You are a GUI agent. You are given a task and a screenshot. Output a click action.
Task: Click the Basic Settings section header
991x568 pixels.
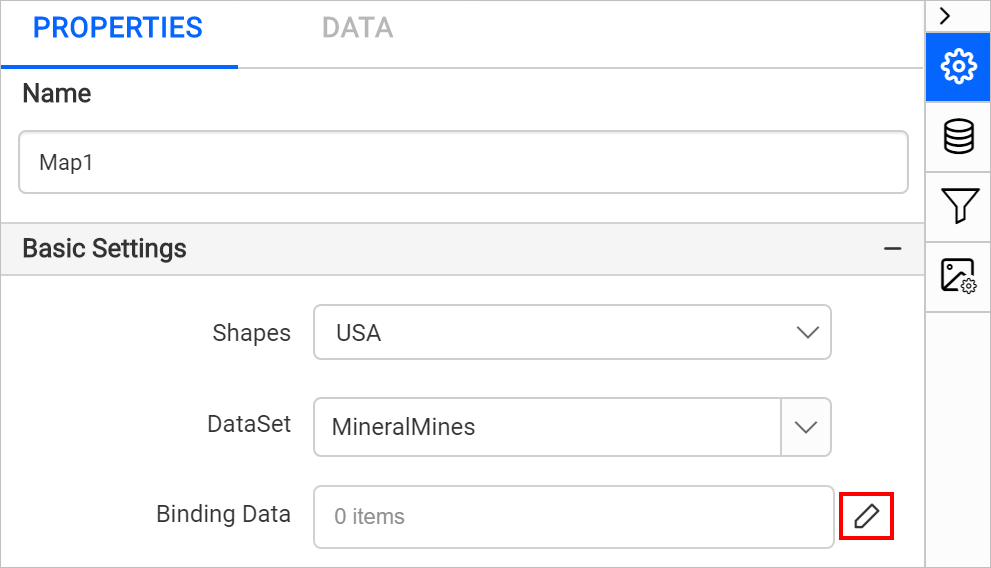pyautogui.click(x=462, y=249)
